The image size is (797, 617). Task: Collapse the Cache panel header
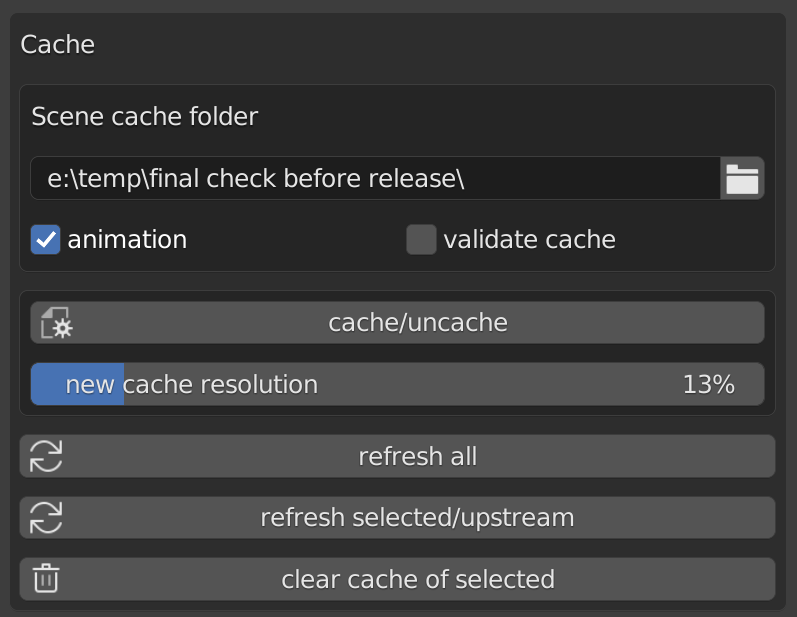click(58, 45)
